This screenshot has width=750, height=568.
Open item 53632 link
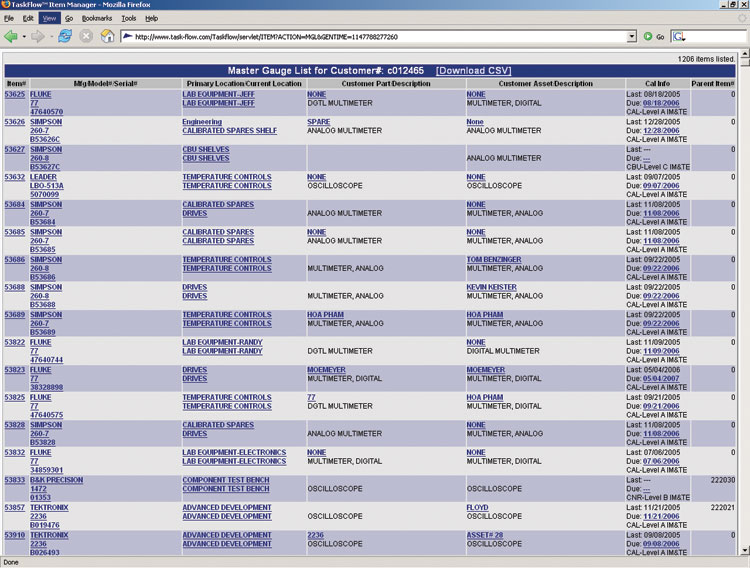[14, 177]
